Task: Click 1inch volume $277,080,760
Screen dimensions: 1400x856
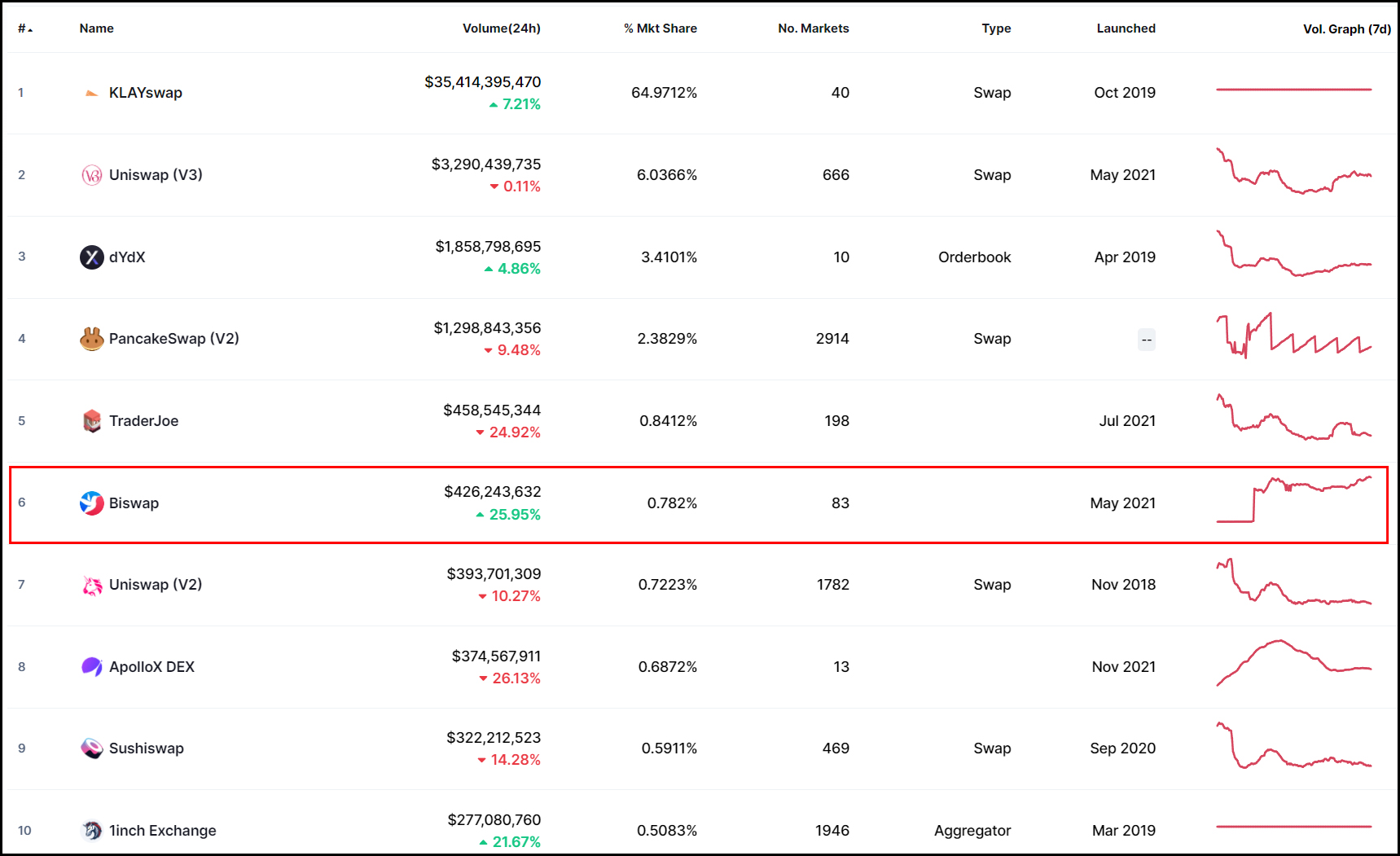Action: click(x=494, y=820)
